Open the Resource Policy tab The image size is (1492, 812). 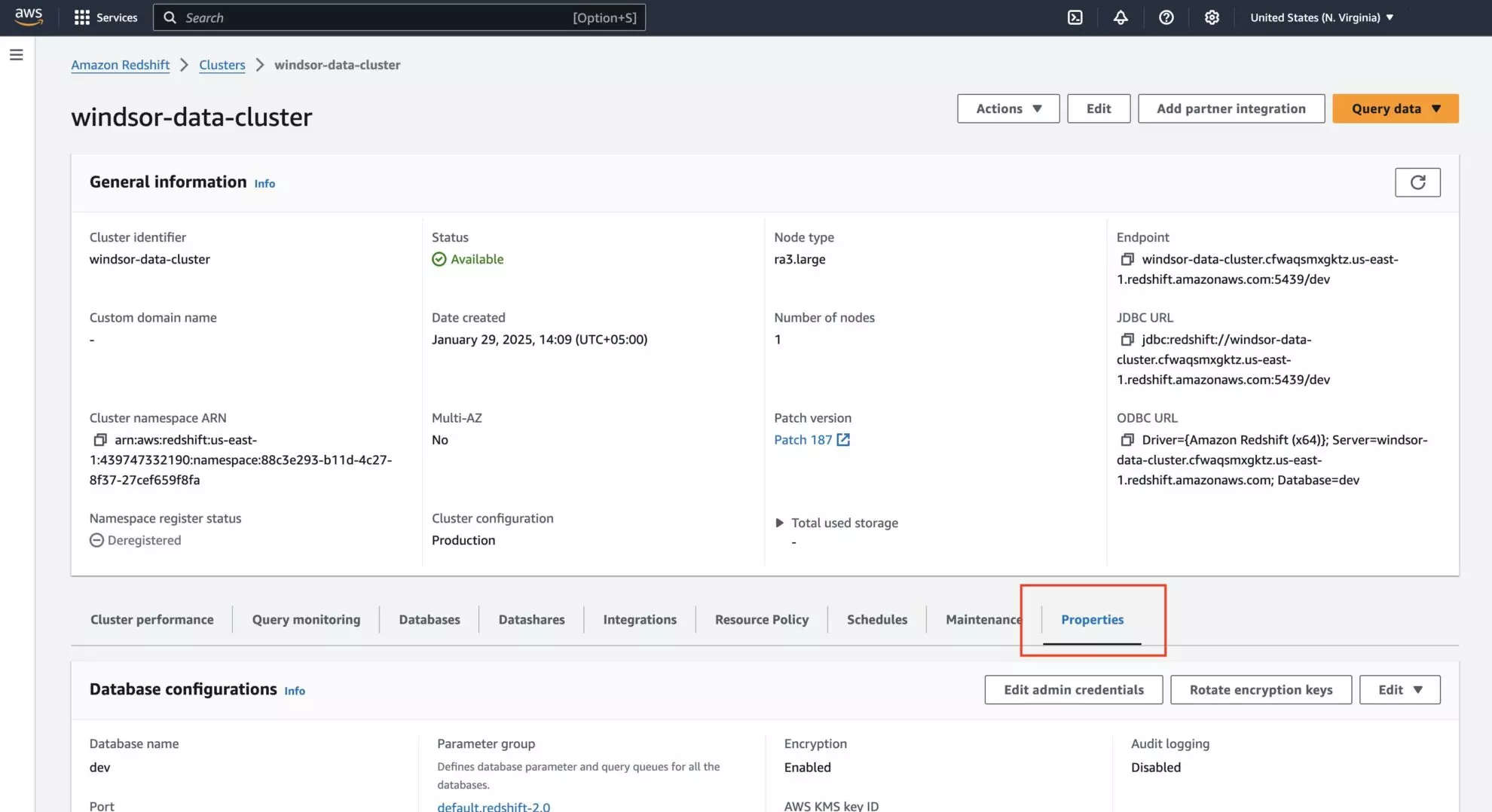[x=762, y=620]
